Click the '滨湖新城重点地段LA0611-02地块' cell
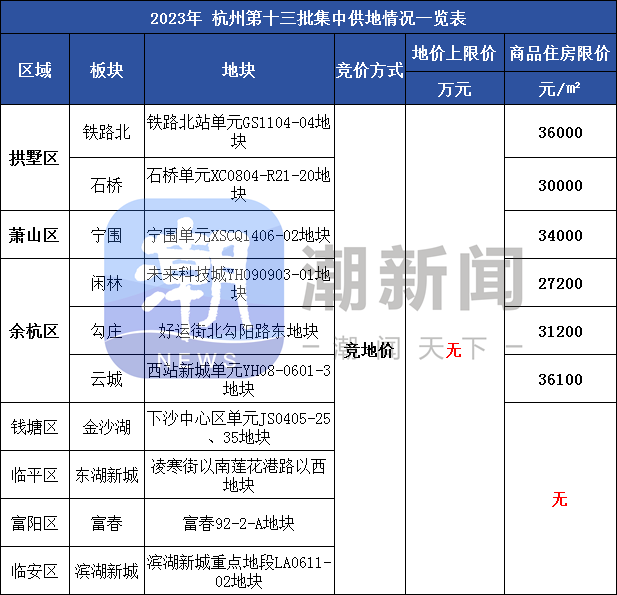The width and height of the screenshot is (617, 595). [239, 571]
